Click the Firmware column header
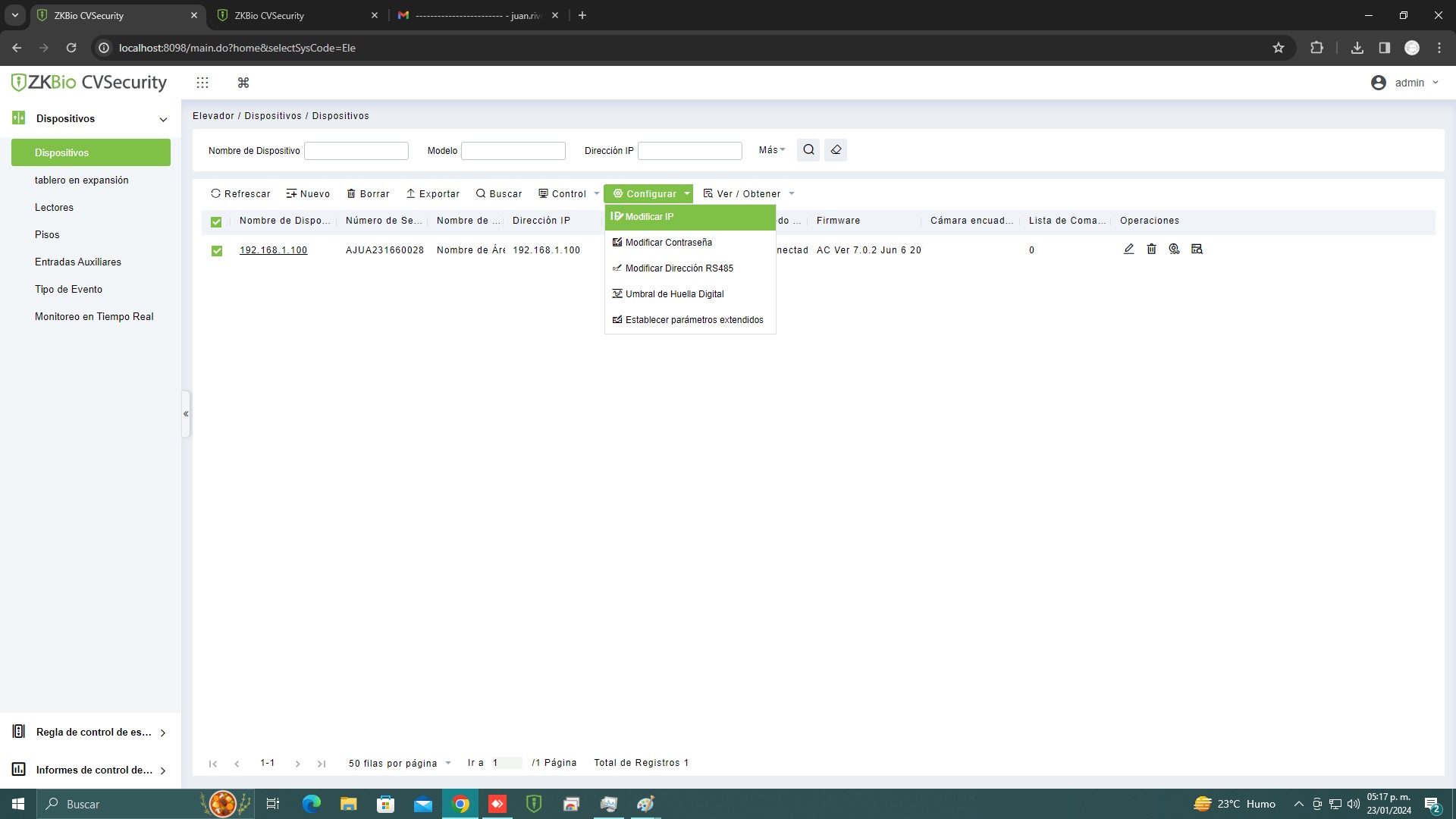Screen dimensions: 1456x819 (838, 221)
